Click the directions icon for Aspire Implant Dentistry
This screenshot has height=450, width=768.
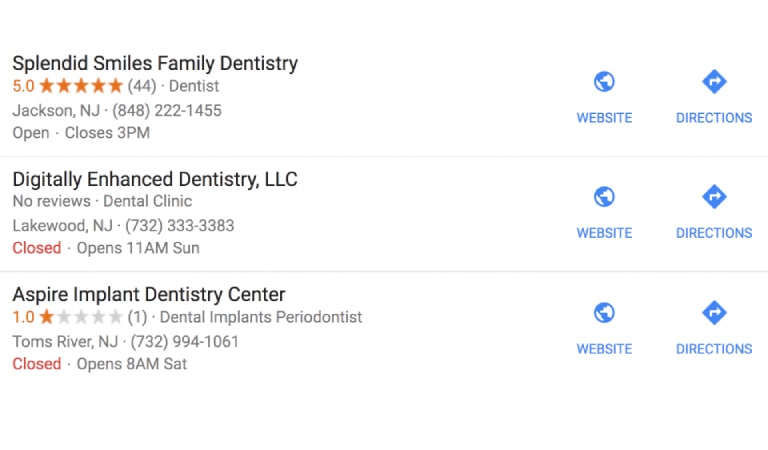click(x=714, y=312)
